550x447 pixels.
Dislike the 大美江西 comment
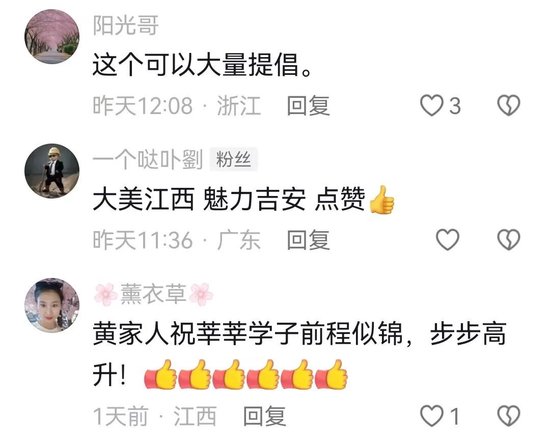coord(509,240)
